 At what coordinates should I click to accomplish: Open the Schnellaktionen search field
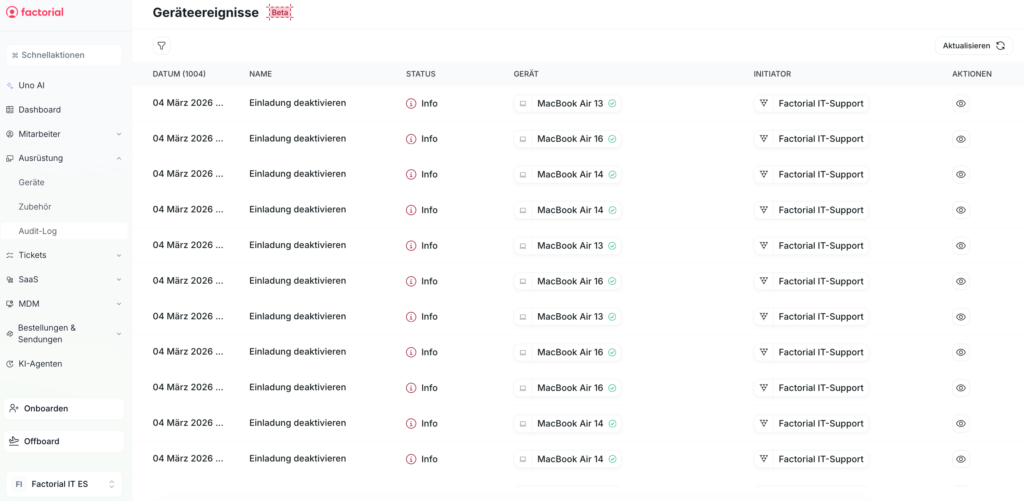pos(63,55)
